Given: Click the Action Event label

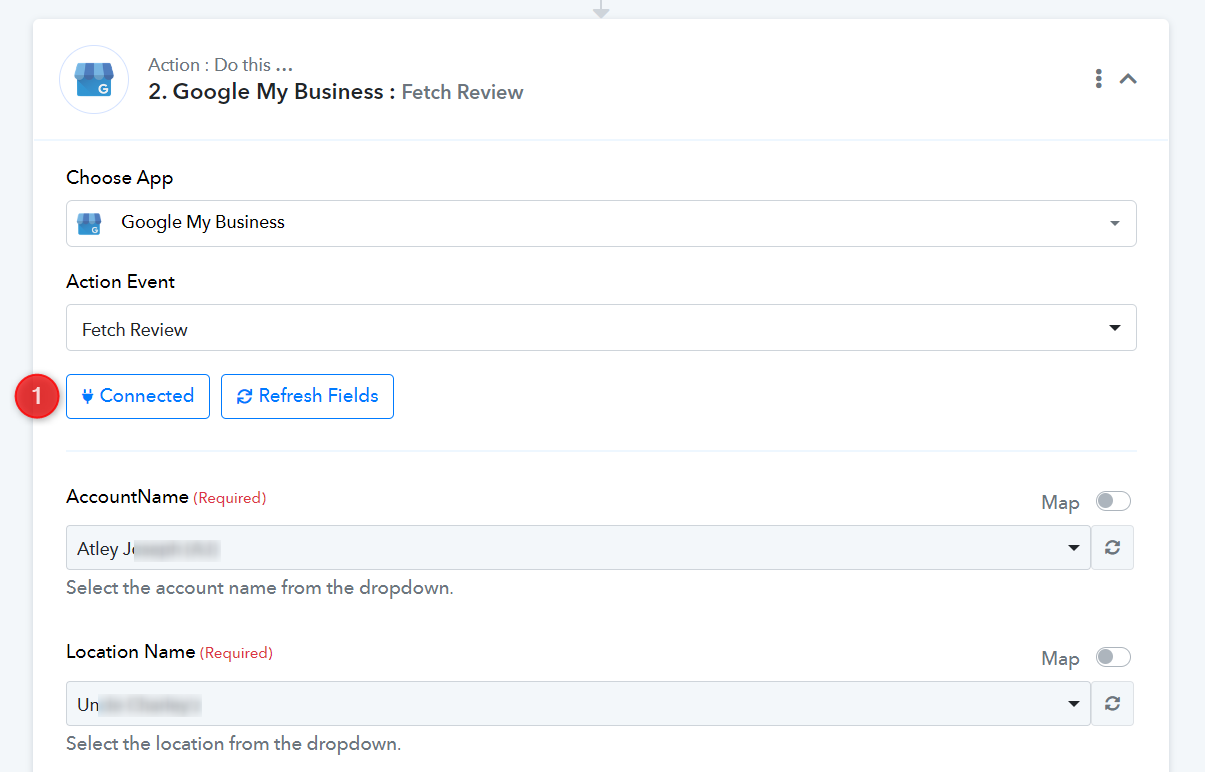Looking at the screenshot, I should click(120, 282).
